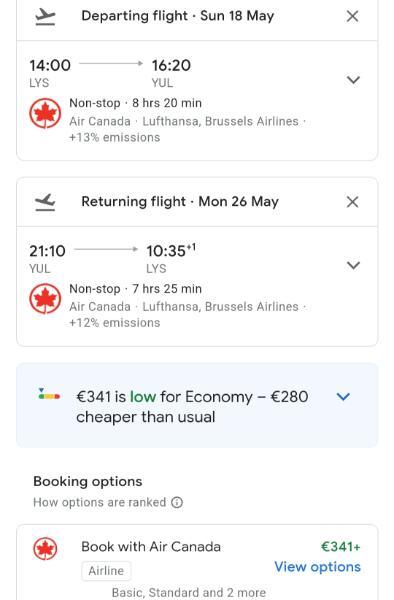
Task: Expand the €341 is low price insight
Action: coord(343,396)
